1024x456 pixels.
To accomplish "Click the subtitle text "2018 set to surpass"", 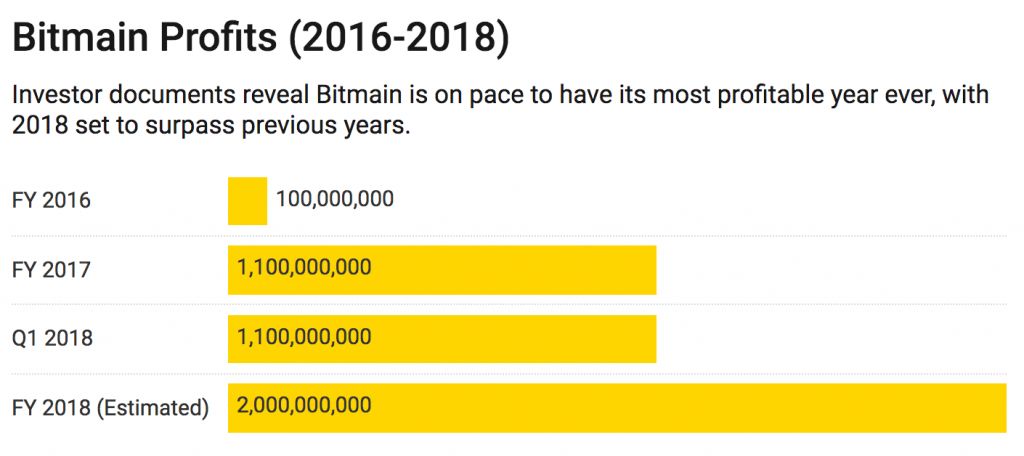I will tap(109, 129).
